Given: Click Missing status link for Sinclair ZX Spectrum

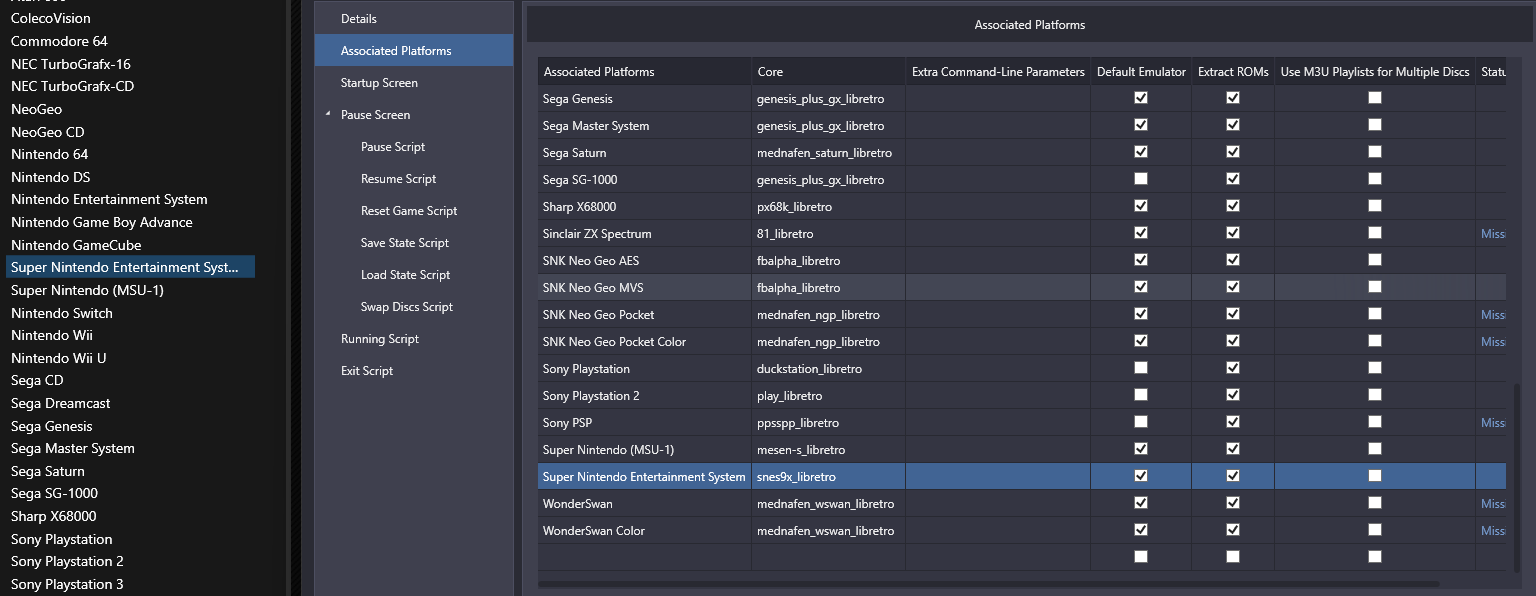Looking at the screenshot, I should (x=1493, y=234).
